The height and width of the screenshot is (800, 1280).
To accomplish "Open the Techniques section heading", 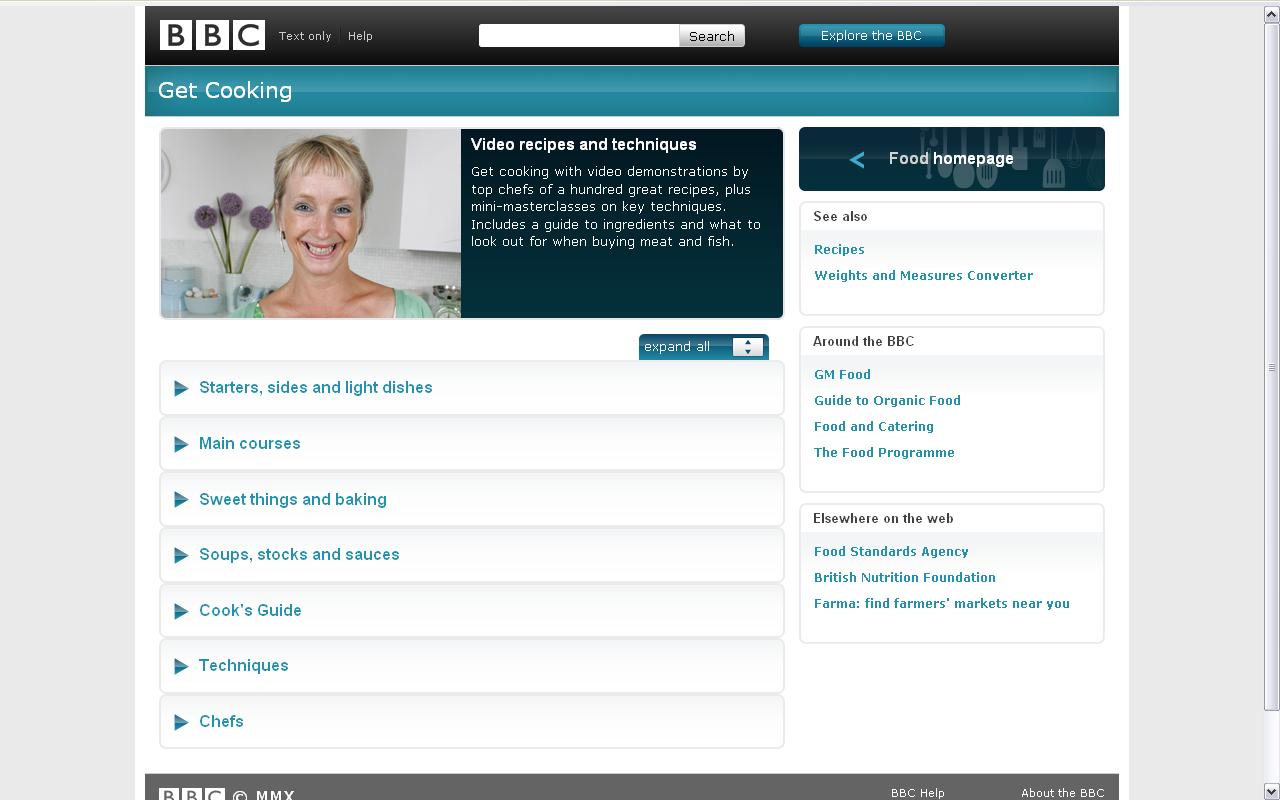I will pos(244,665).
